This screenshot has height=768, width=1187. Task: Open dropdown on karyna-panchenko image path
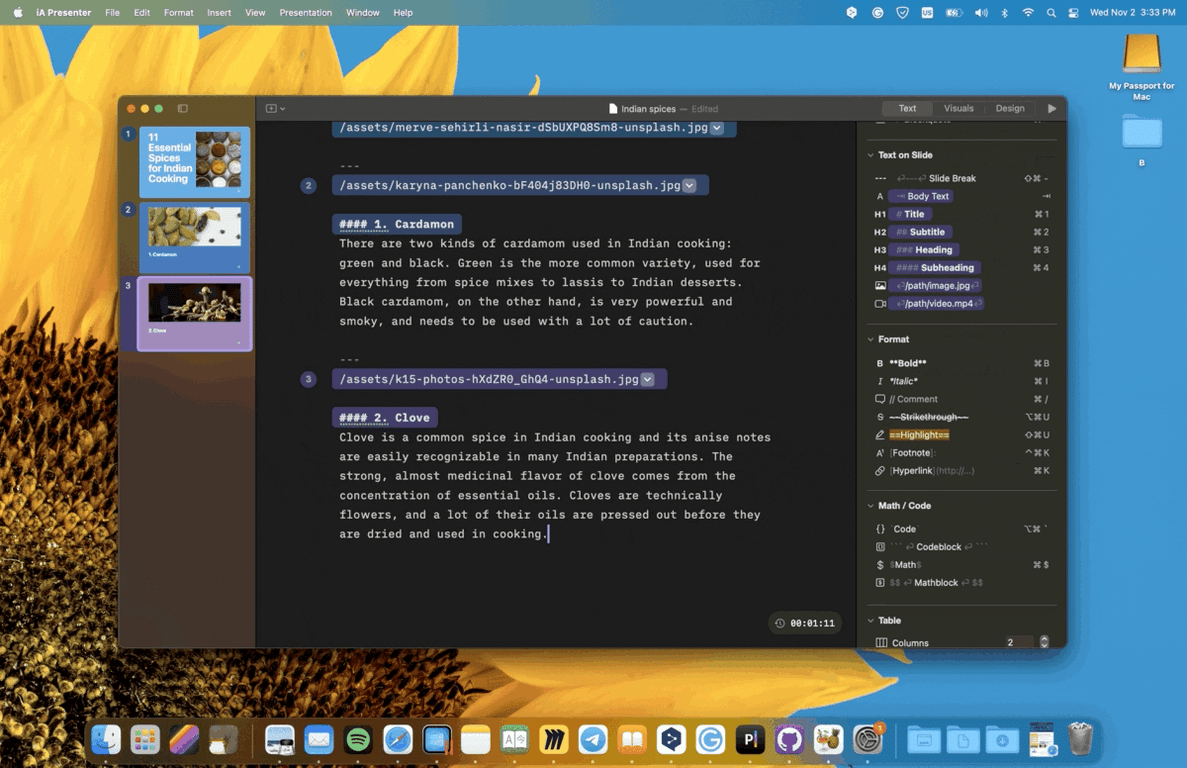tap(690, 185)
